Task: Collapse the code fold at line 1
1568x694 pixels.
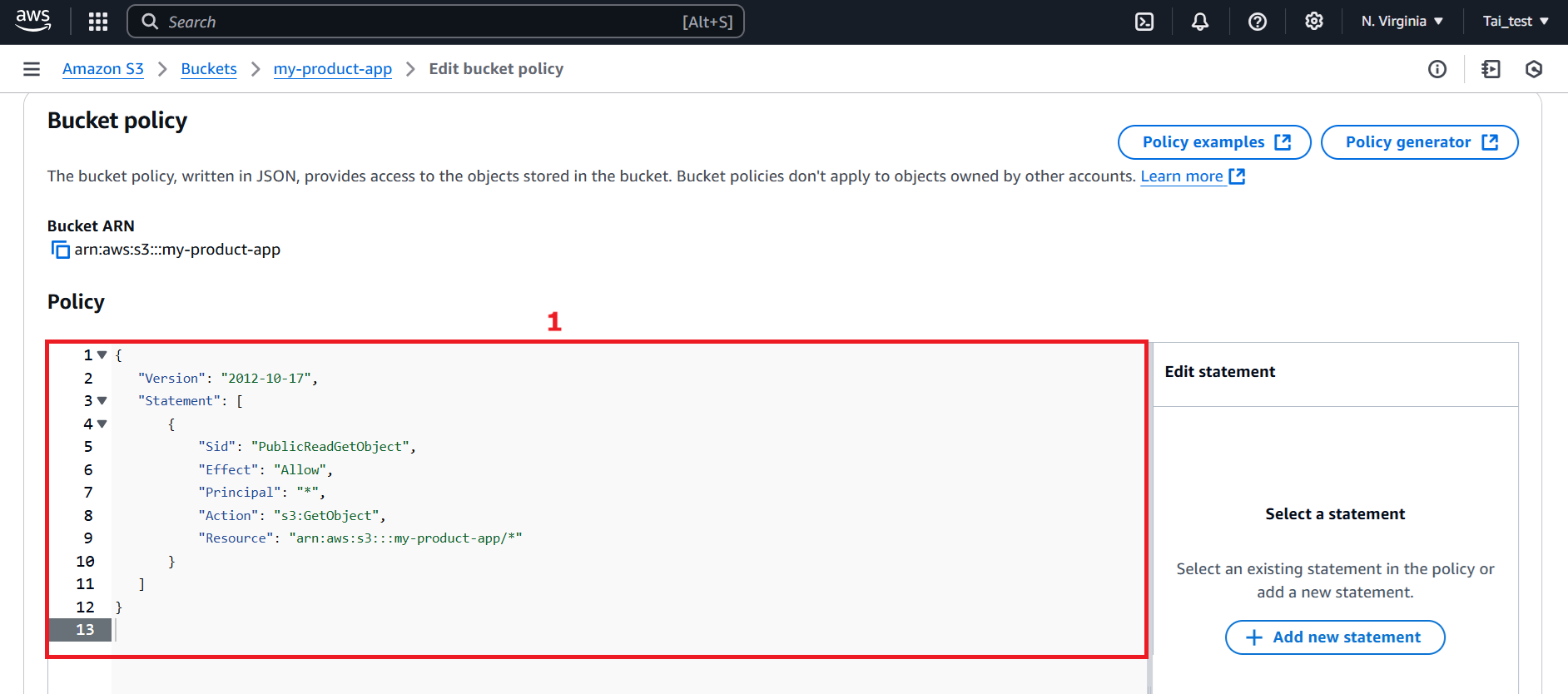Action: click(x=102, y=355)
